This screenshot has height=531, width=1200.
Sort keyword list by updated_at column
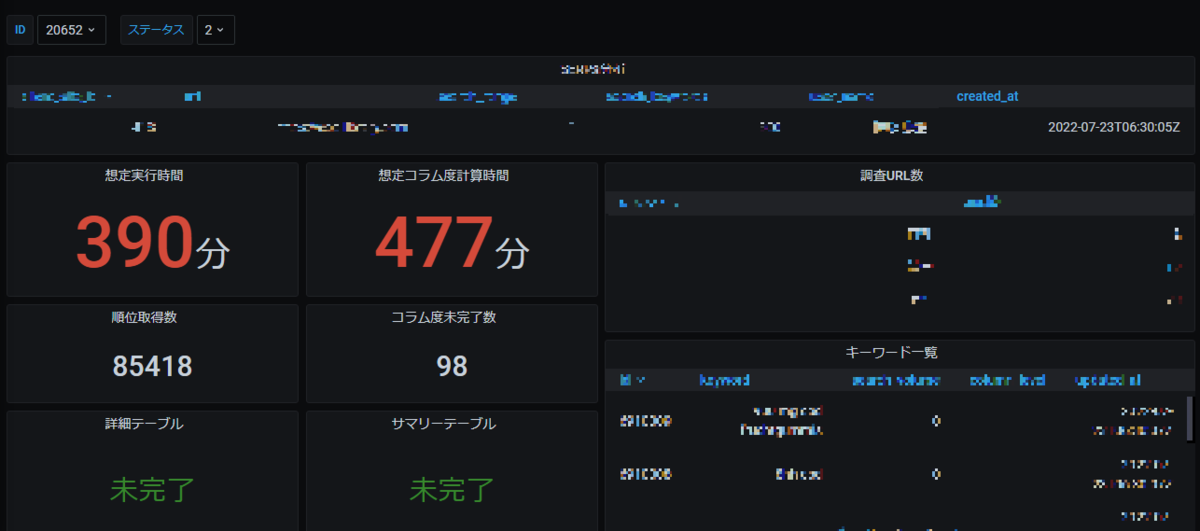(x=1108, y=381)
